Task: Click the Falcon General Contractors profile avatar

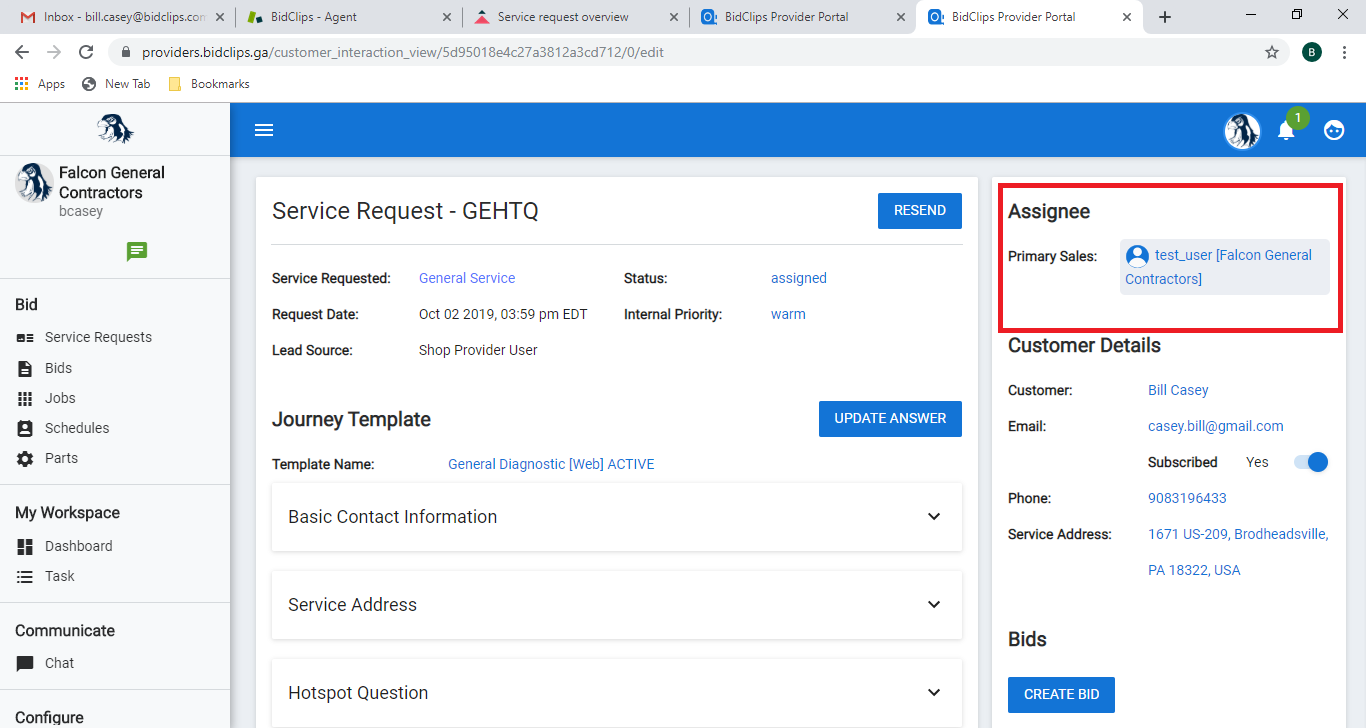Action: [x=34, y=183]
